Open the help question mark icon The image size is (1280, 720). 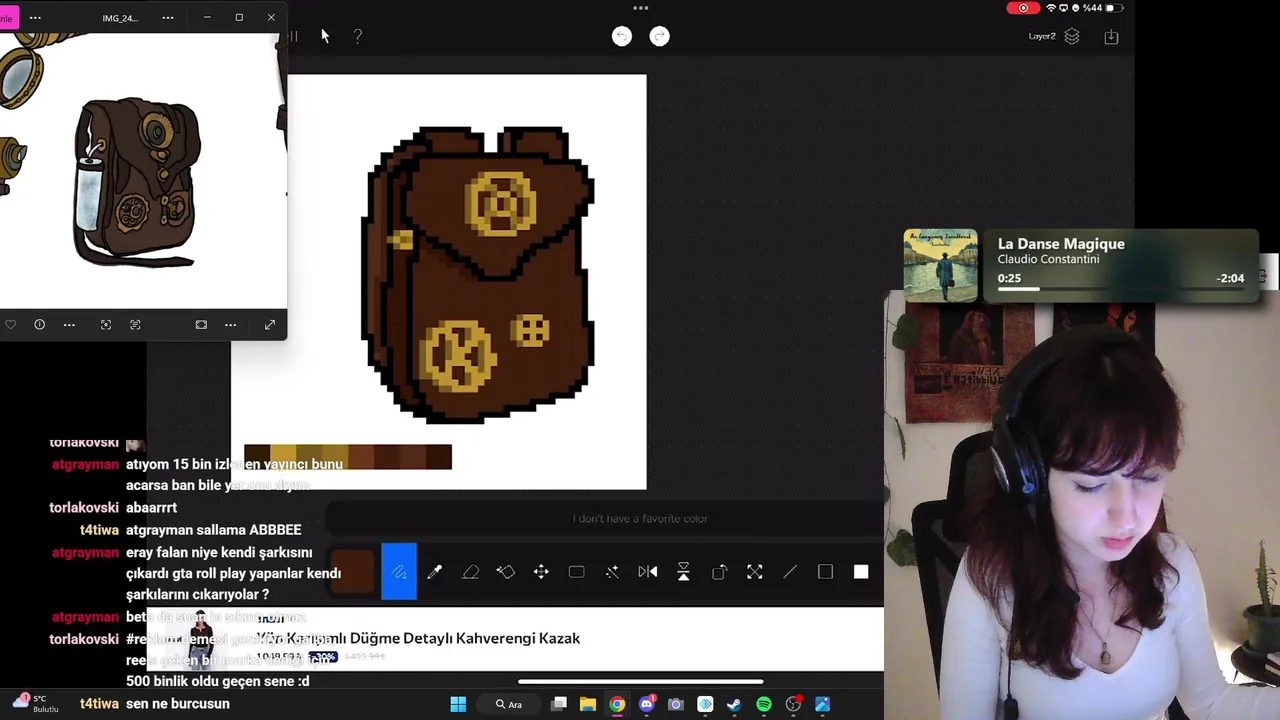point(358,36)
